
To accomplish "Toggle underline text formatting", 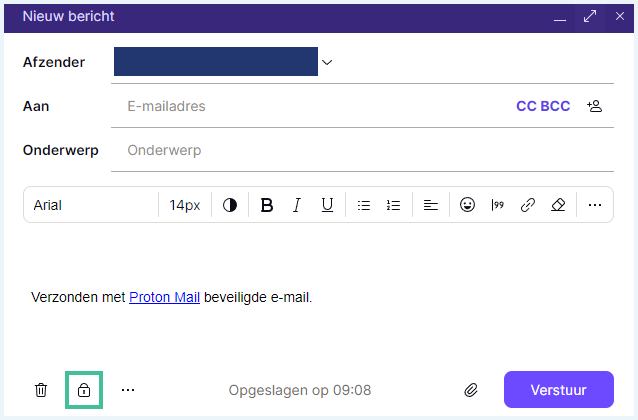I will pos(327,205).
